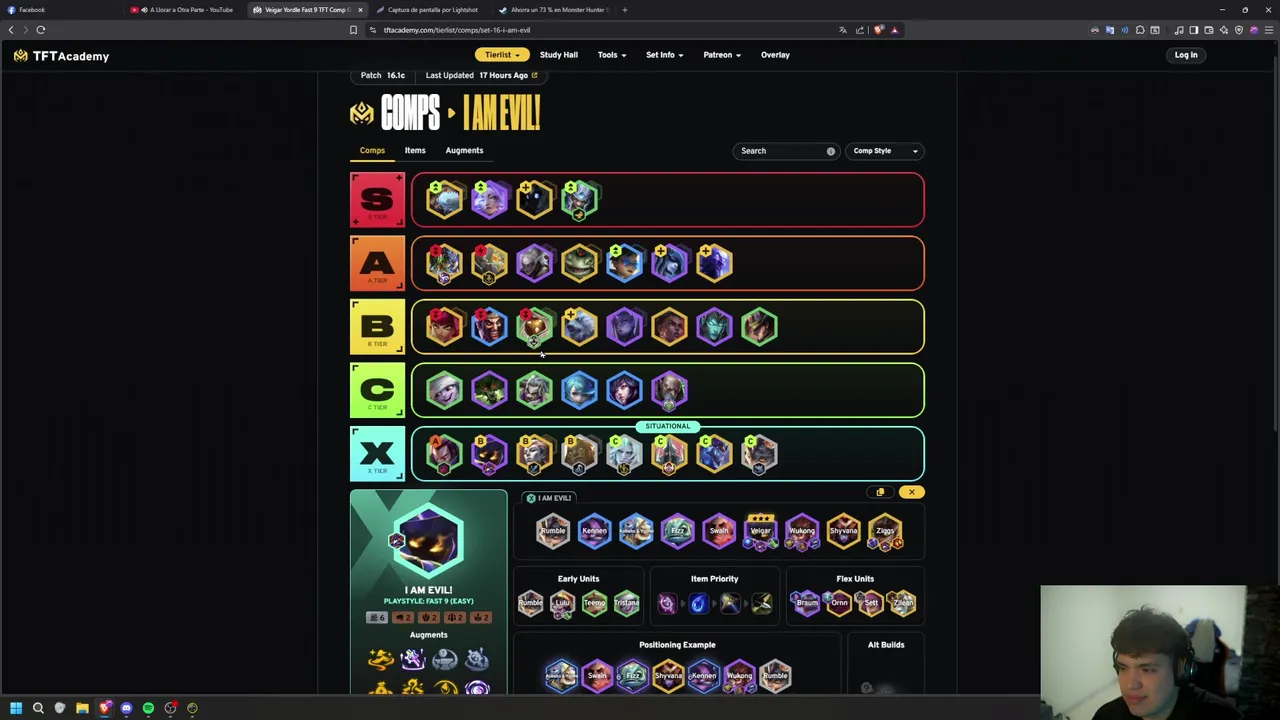
Task: Open the Overlay page
Action: pos(775,55)
